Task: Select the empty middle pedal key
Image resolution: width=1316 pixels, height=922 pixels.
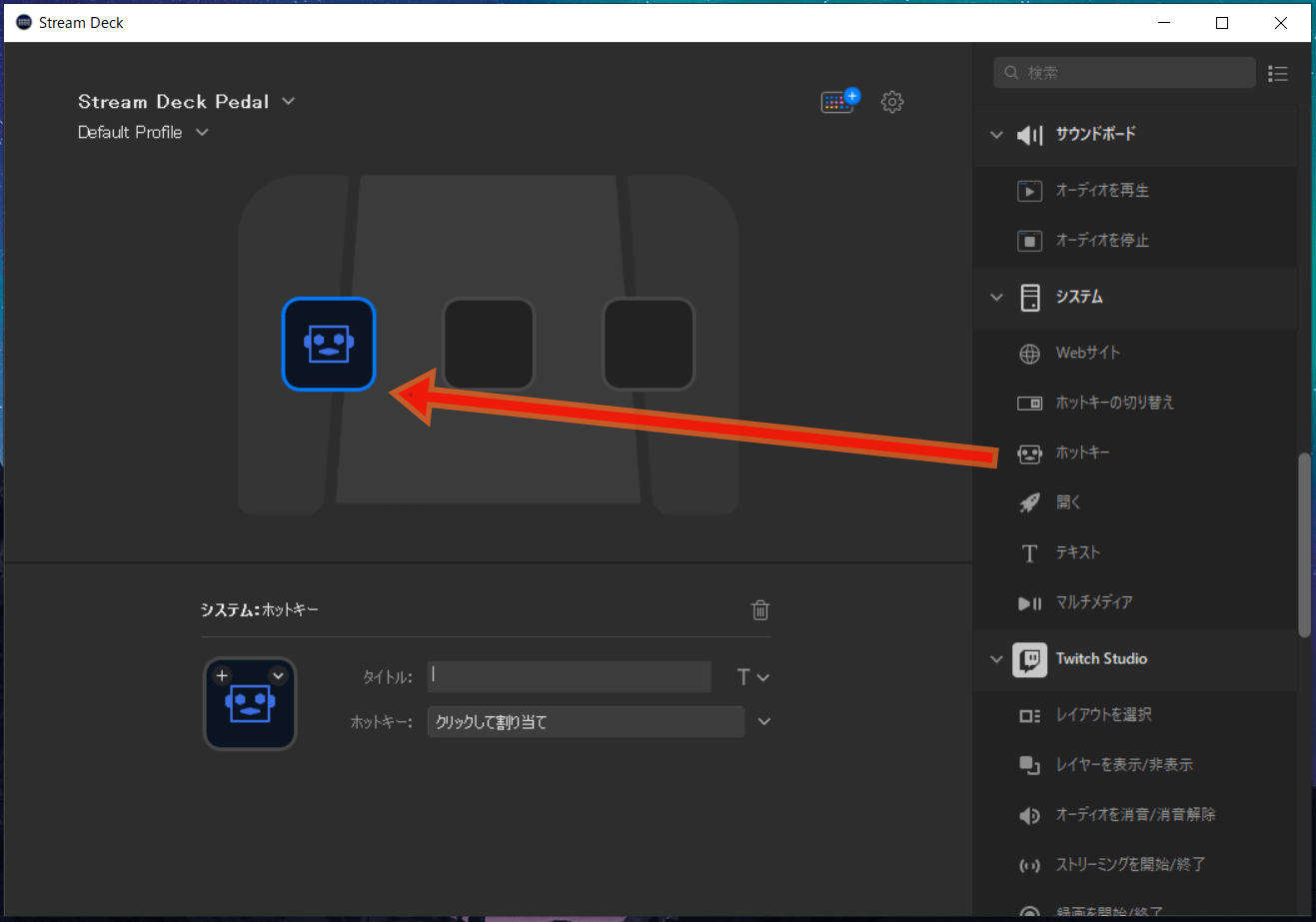Action: (489, 344)
